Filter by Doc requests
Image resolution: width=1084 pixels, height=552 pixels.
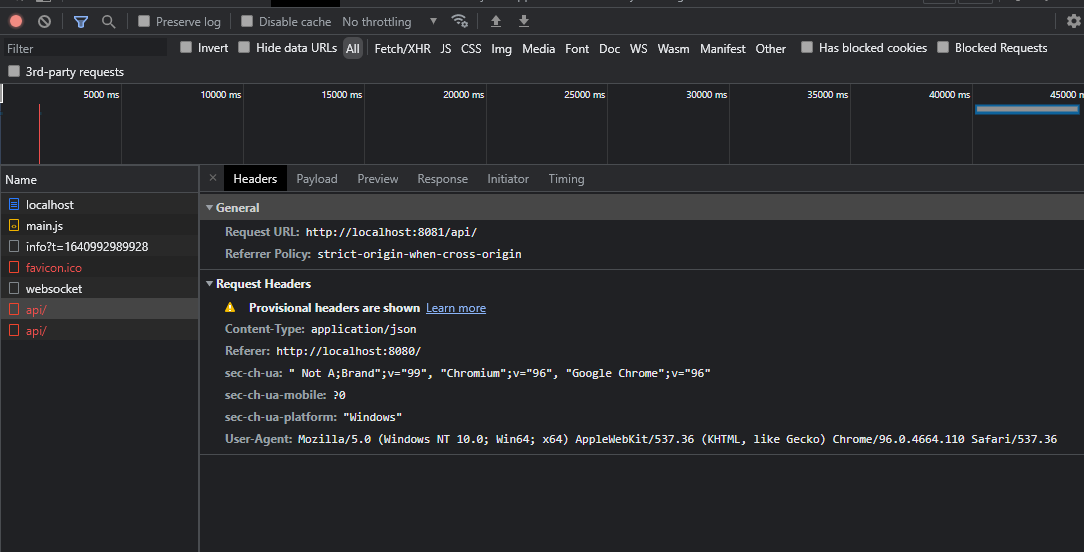[609, 48]
